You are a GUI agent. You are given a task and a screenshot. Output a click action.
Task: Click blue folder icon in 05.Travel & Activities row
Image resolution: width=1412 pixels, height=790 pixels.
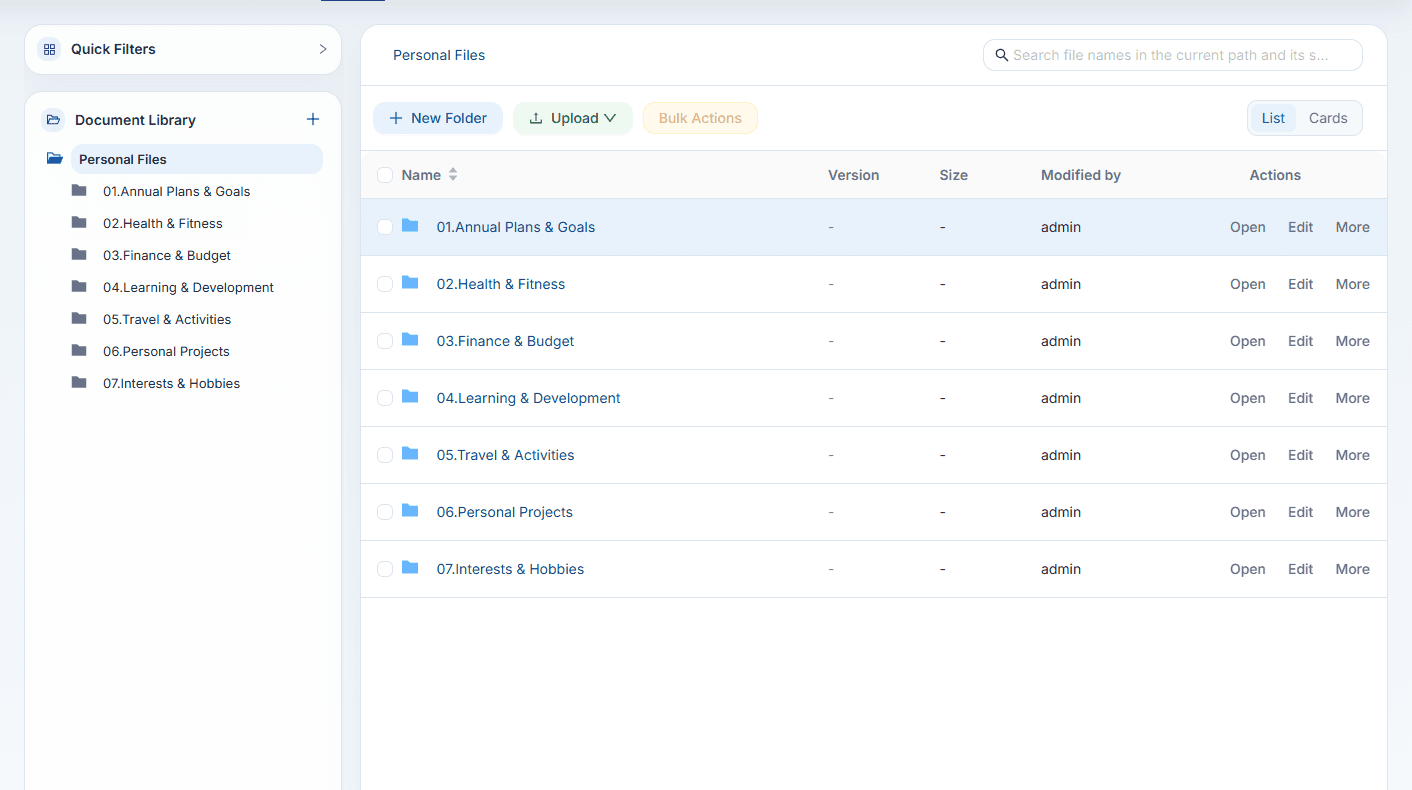tap(410, 453)
